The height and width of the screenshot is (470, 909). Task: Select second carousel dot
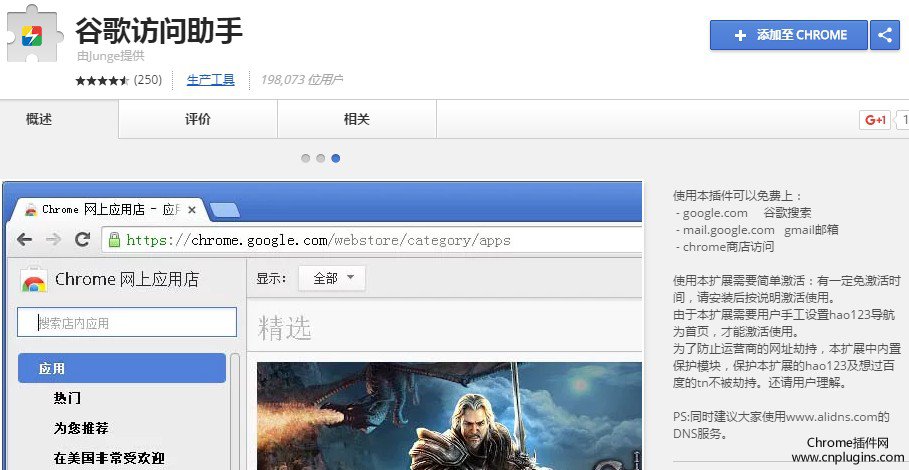tap(321, 158)
